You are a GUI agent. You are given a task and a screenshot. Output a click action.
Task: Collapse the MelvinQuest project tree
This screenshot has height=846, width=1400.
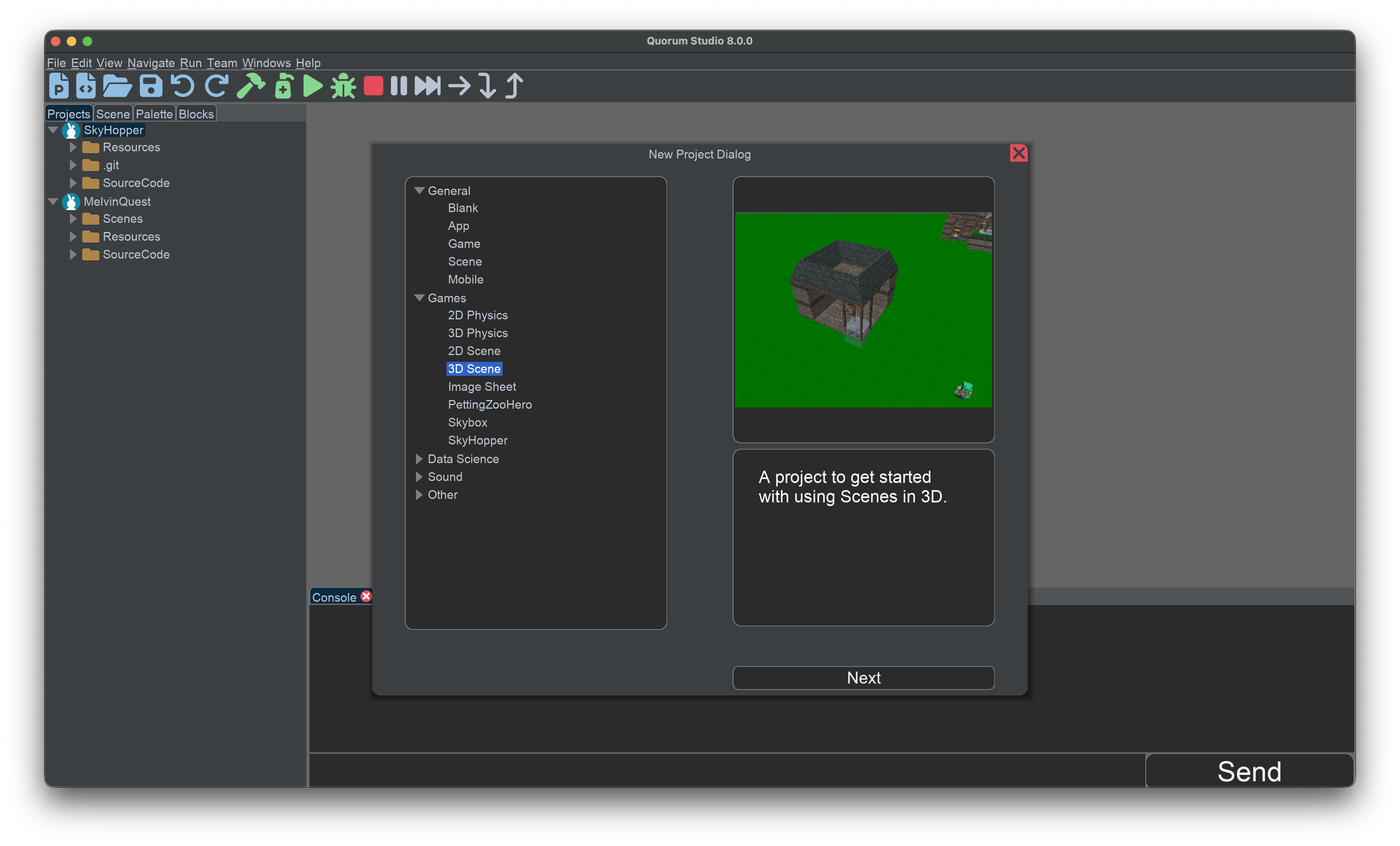pyautogui.click(x=53, y=201)
